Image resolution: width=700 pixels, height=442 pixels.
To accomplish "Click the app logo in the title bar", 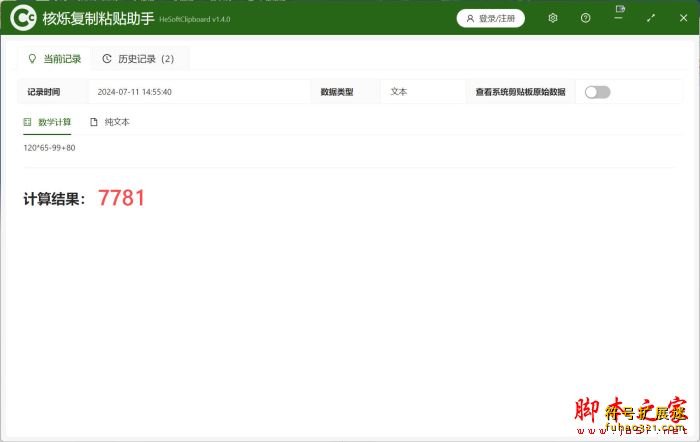I will pos(23,17).
